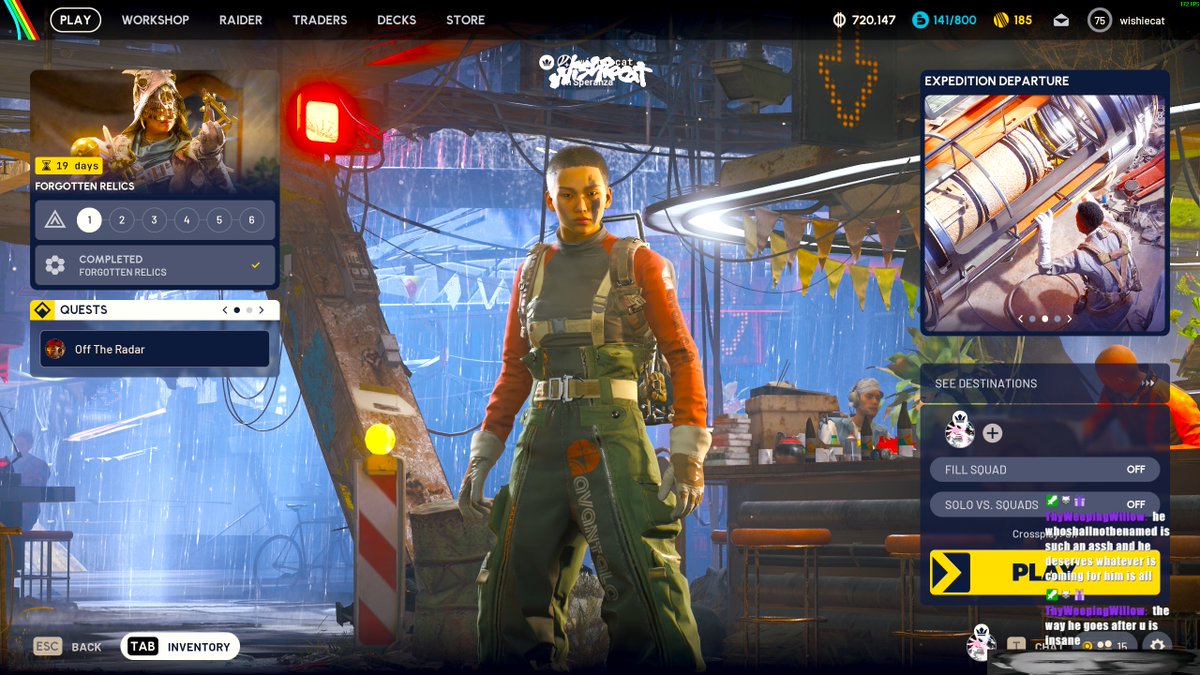Select stage 2 of Forgotten Relics
Image resolution: width=1200 pixels, height=675 pixels.
click(121, 220)
